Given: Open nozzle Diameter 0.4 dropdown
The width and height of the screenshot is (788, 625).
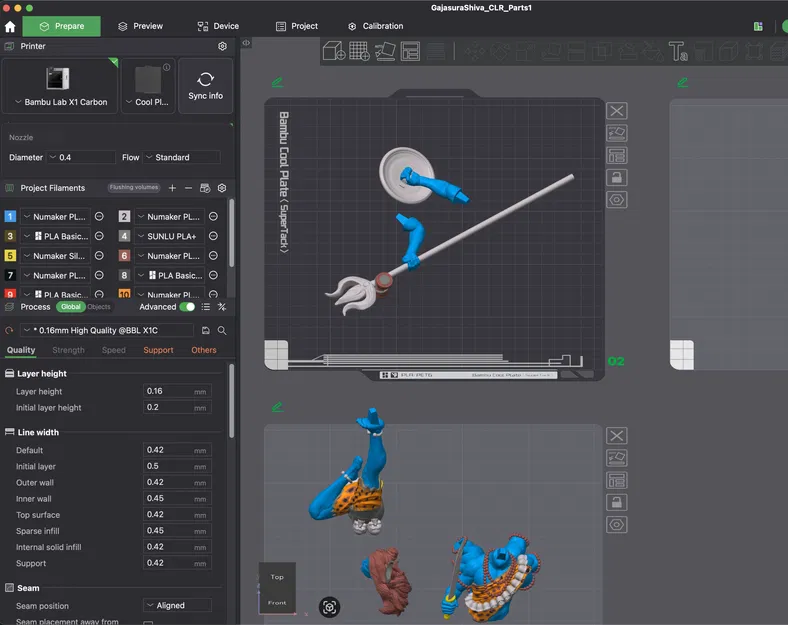Looking at the screenshot, I should point(81,157).
